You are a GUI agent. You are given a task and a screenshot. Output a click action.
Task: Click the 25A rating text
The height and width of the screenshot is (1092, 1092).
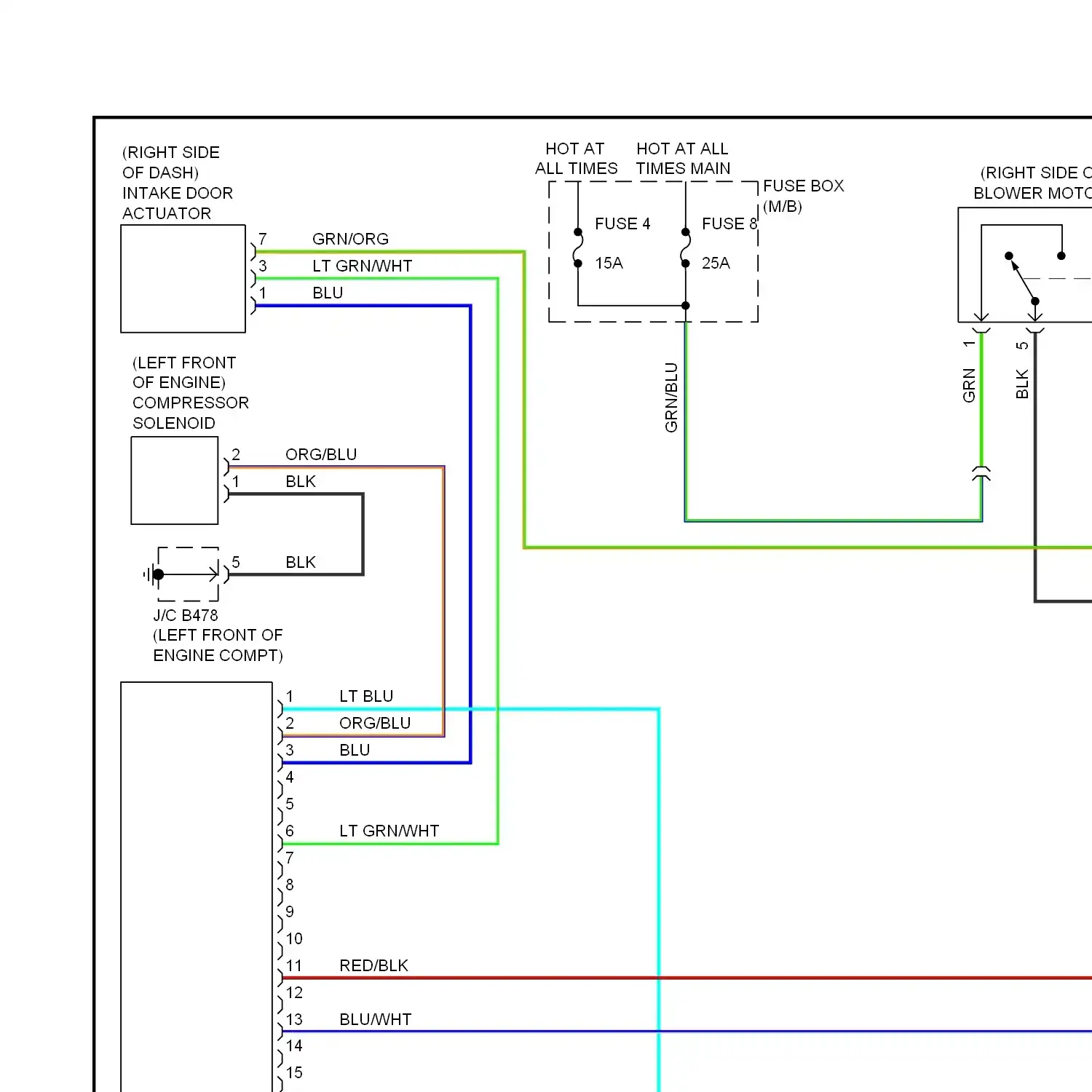click(716, 263)
